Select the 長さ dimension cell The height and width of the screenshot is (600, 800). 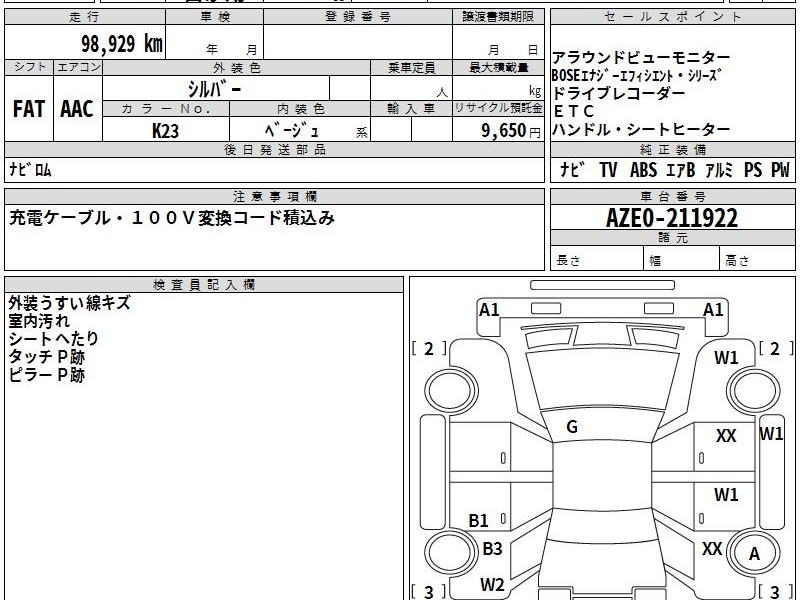click(597, 259)
